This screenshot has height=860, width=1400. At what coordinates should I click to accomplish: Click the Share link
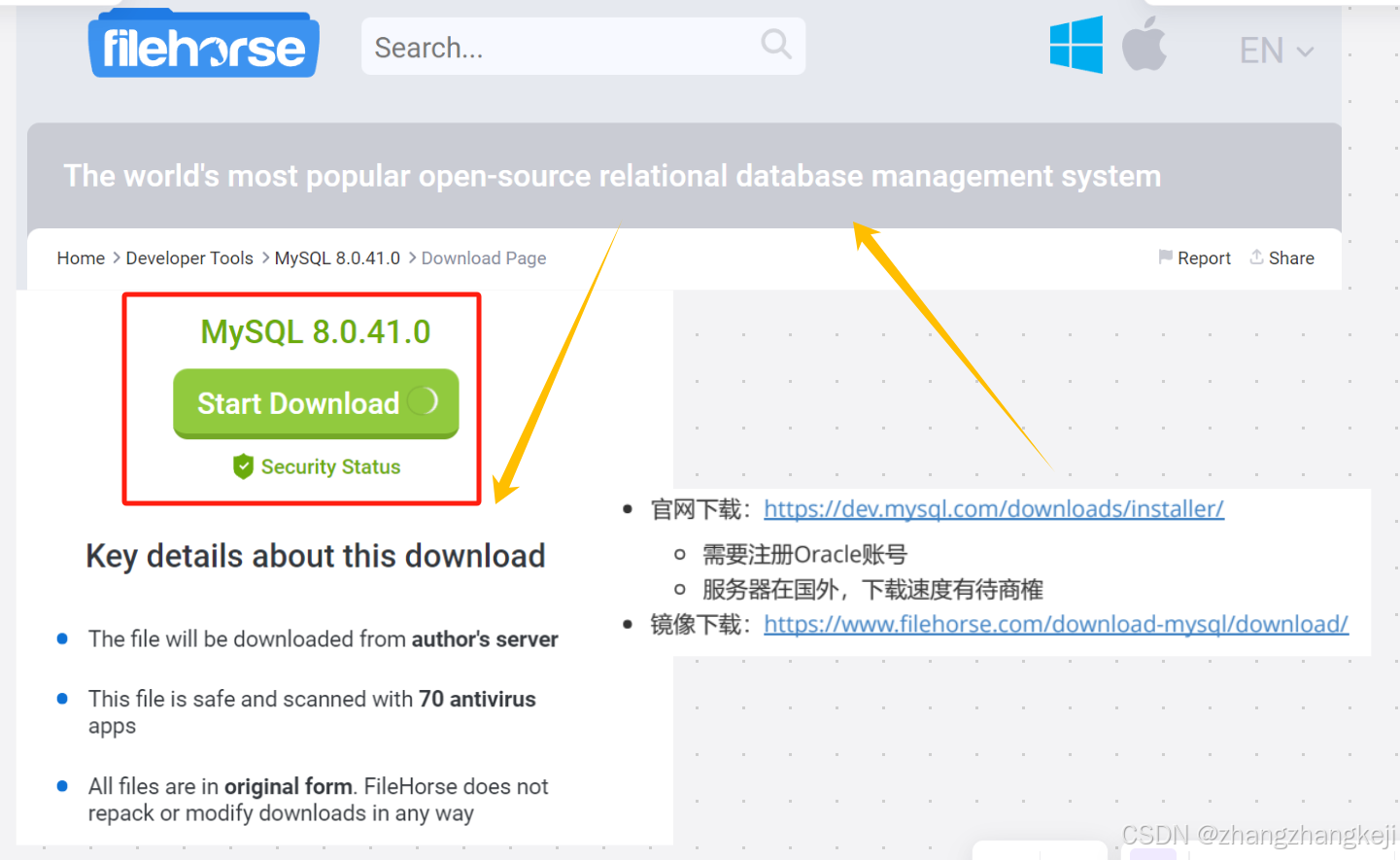(x=1291, y=258)
